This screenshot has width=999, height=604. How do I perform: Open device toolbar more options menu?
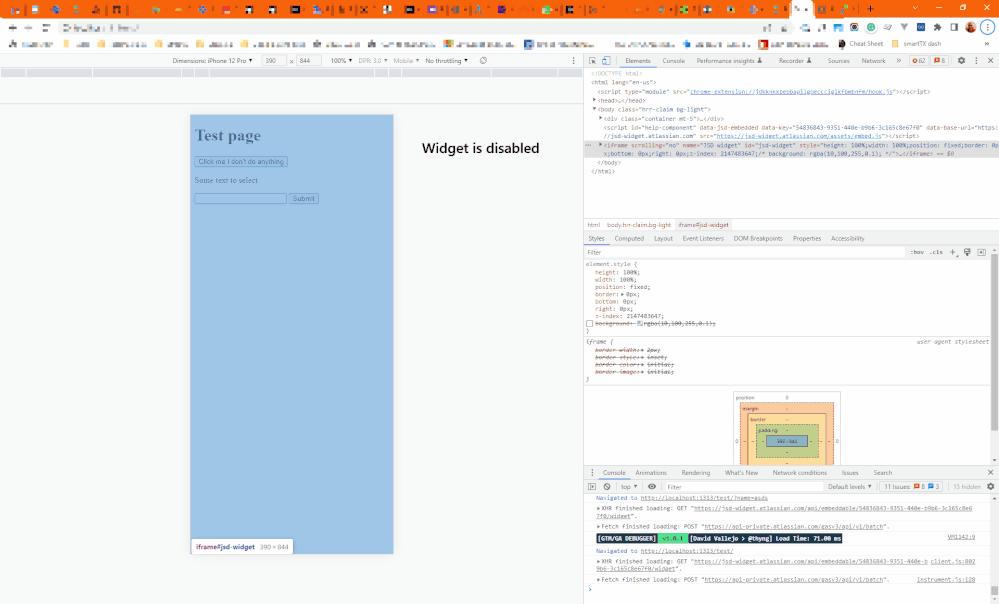(573, 61)
